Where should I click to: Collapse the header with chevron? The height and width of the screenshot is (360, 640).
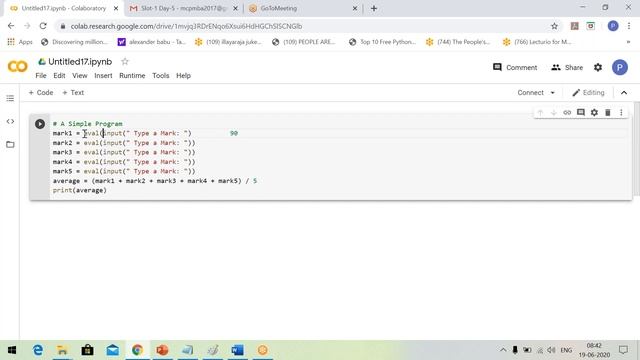pos(624,93)
